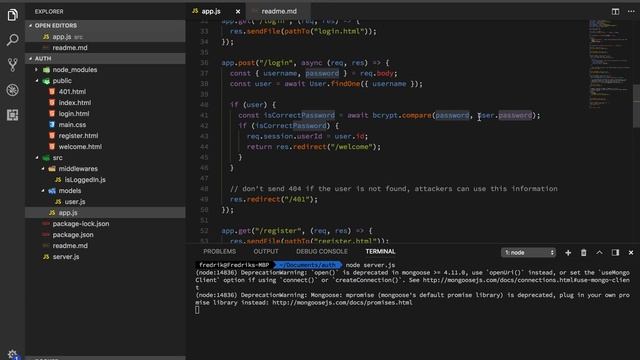
Task: Open the Source Control view
Action: pos(12,65)
